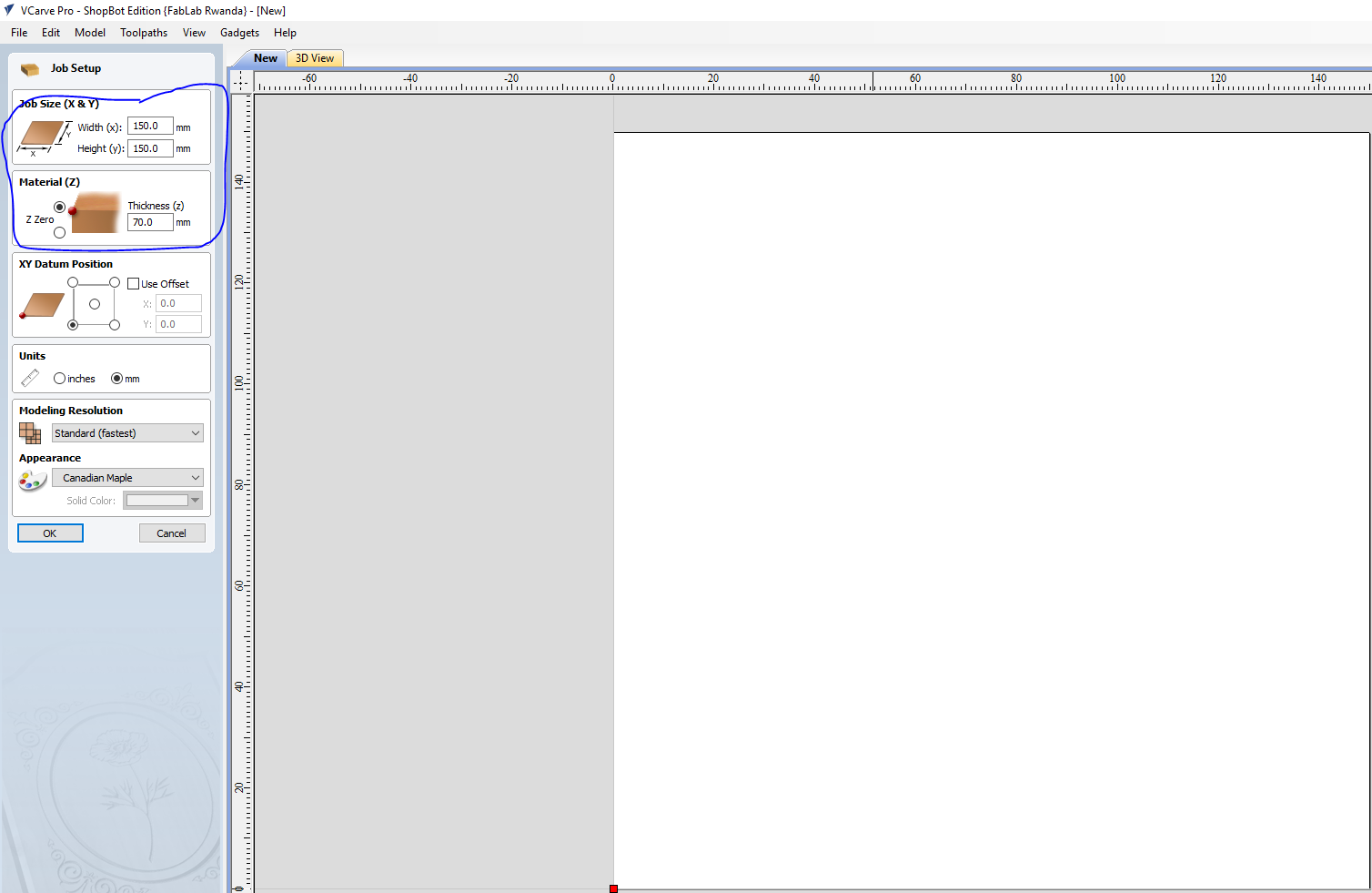Click the Units ruler icon
The height and width of the screenshot is (893, 1372).
pyautogui.click(x=30, y=378)
